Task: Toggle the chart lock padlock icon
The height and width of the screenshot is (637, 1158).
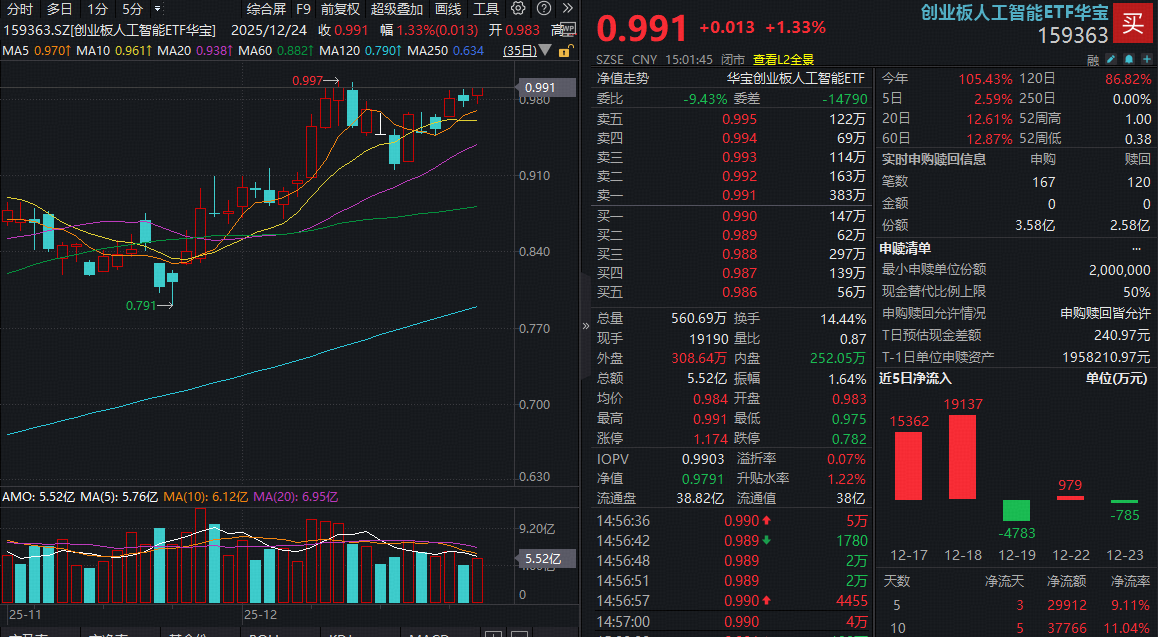Action: point(565,50)
